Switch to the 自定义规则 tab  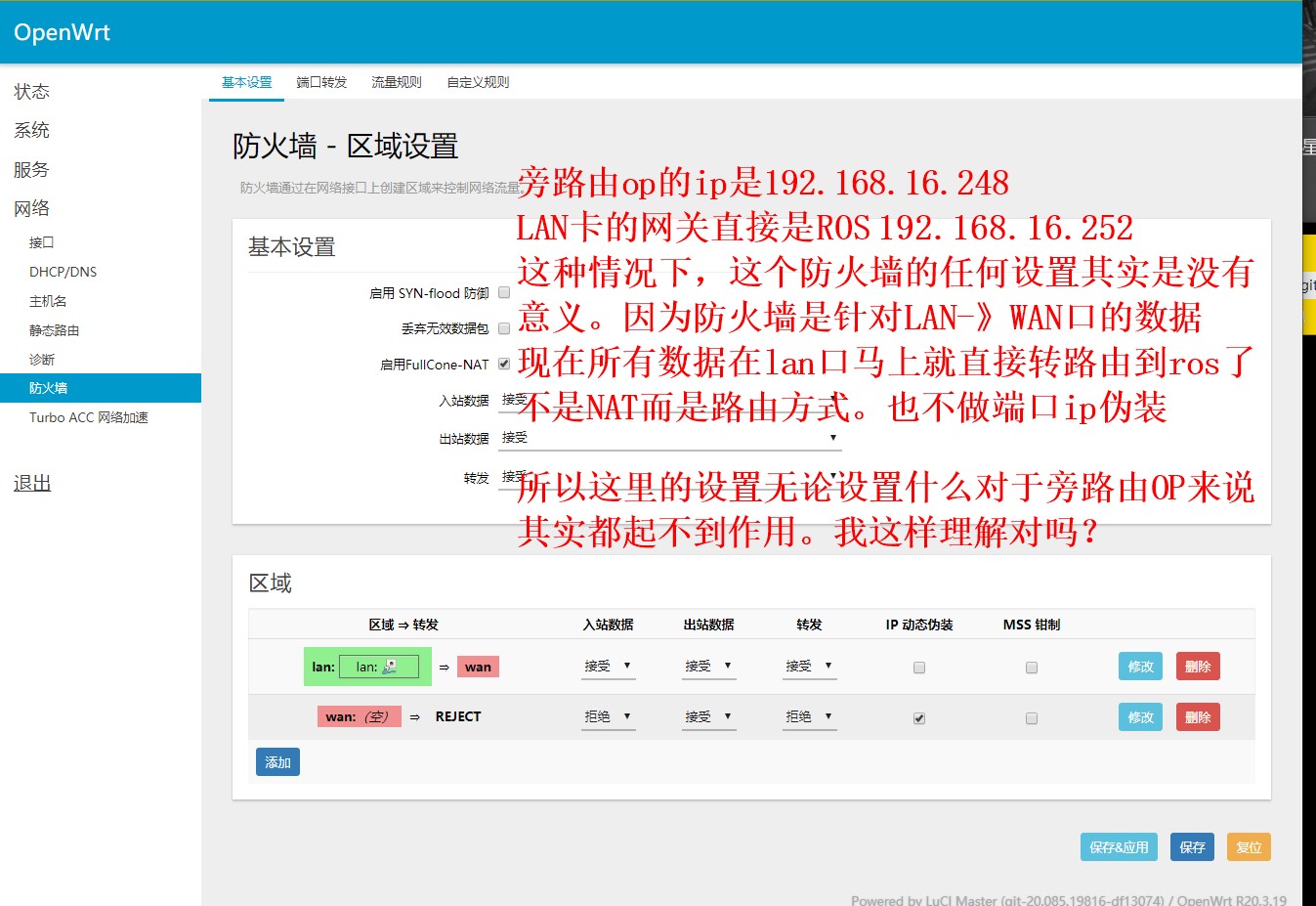coord(478,82)
